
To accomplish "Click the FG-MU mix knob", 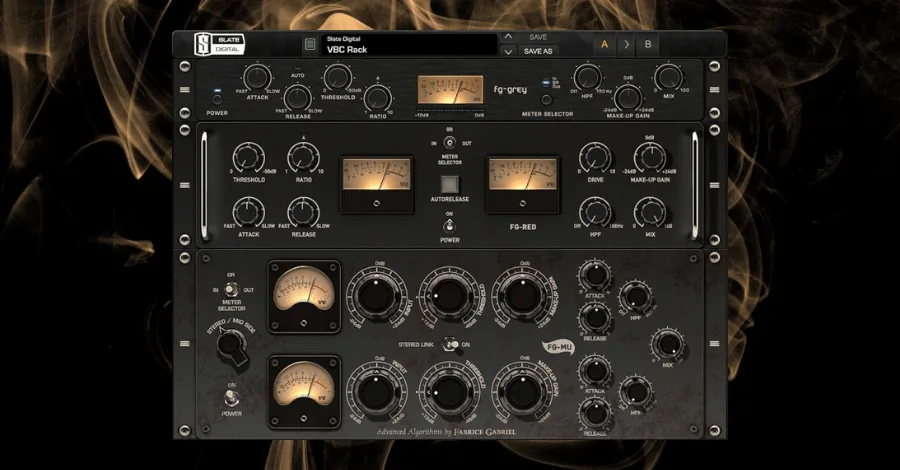I will pyautogui.click(x=668, y=344).
